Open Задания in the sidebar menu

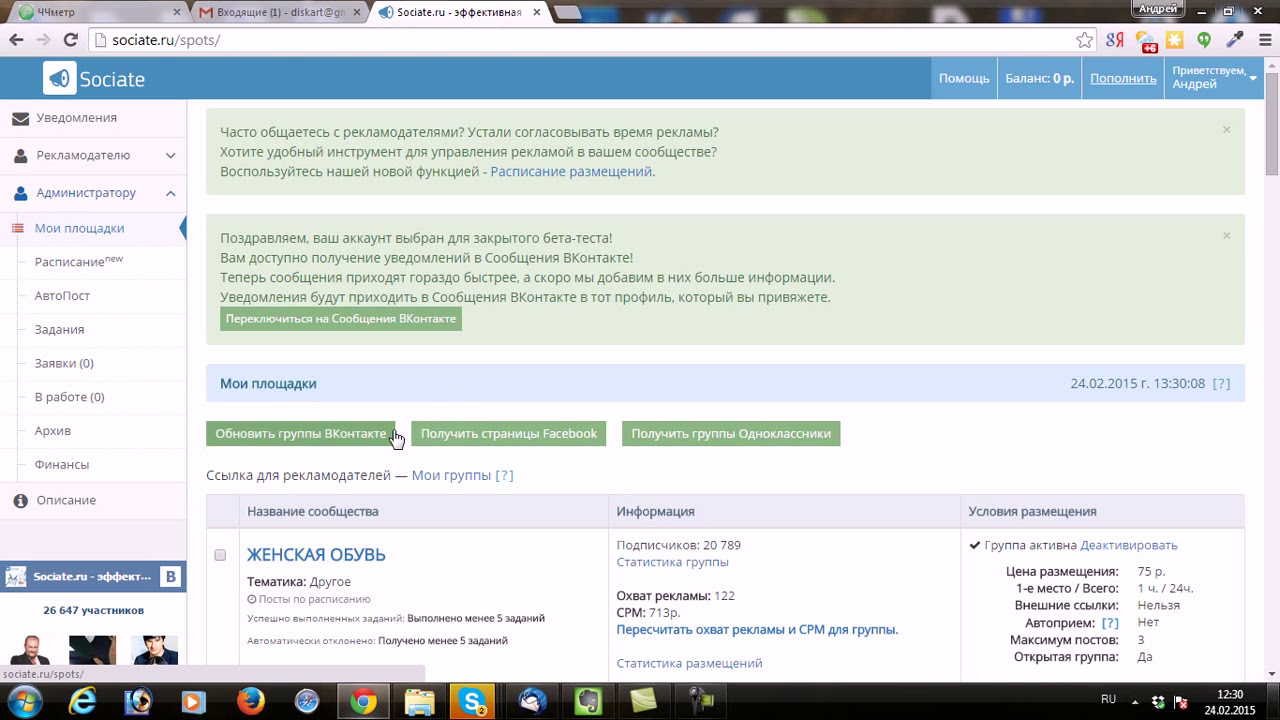(x=59, y=330)
